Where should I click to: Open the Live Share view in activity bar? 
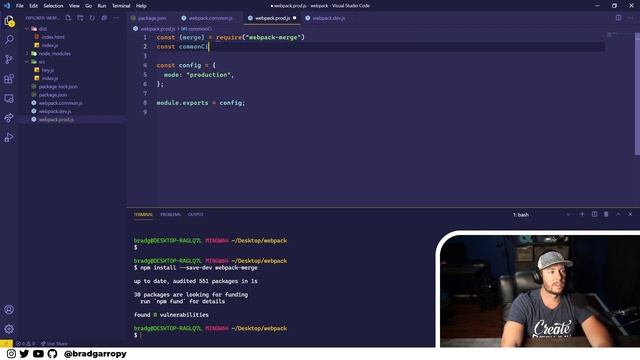click(9, 118)
